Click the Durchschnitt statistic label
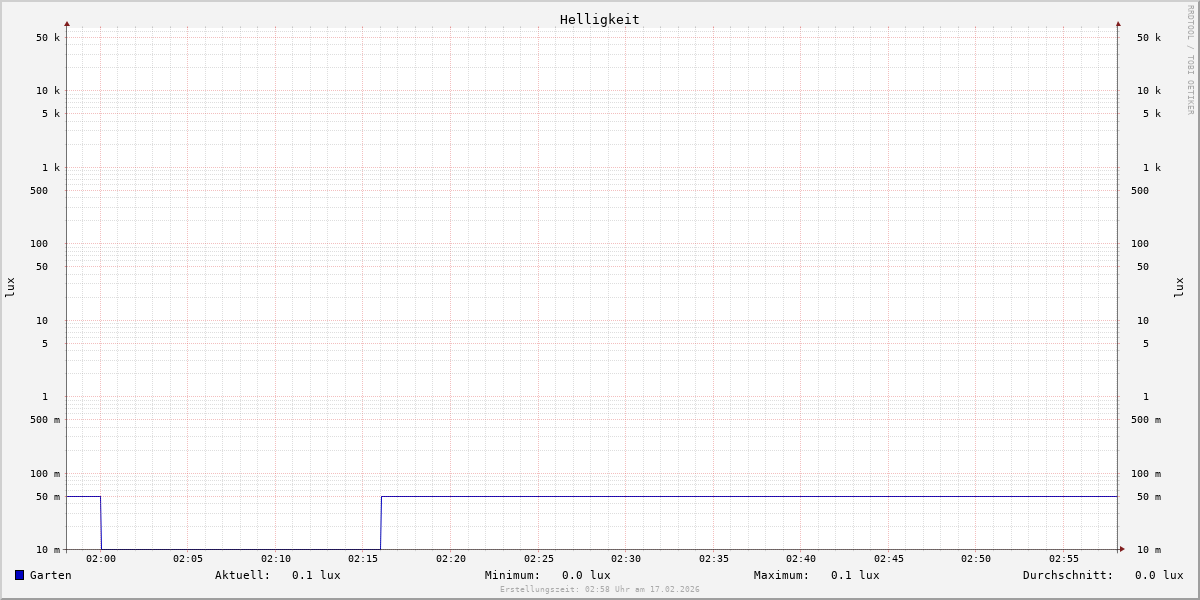Image resolution: width=1200 pixels, height=600 pixels. click(1067, 575)
